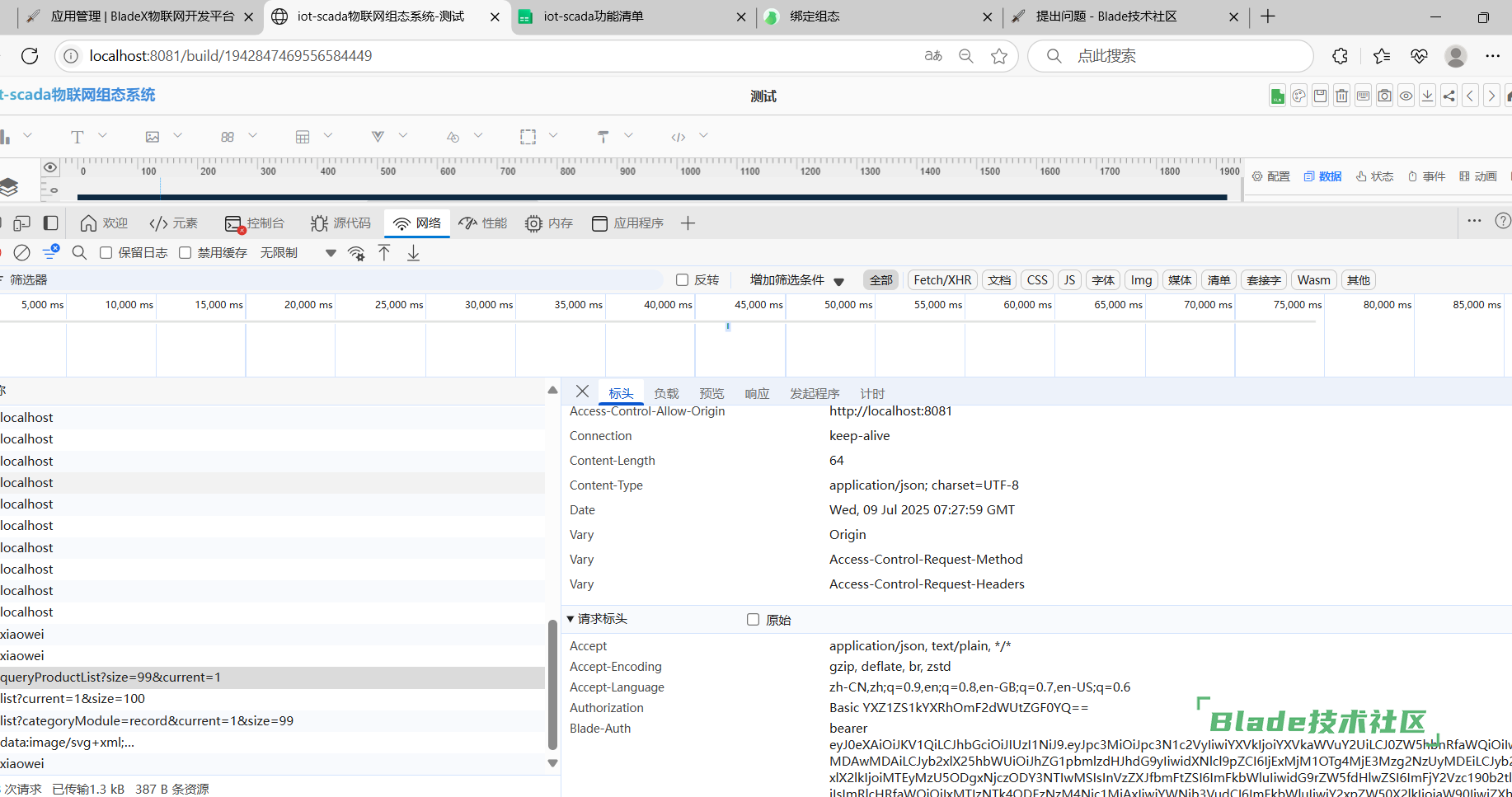Enable the 保留日志 checkbox
Screen dimensions: 1512x797
click(x=106, y=253)
